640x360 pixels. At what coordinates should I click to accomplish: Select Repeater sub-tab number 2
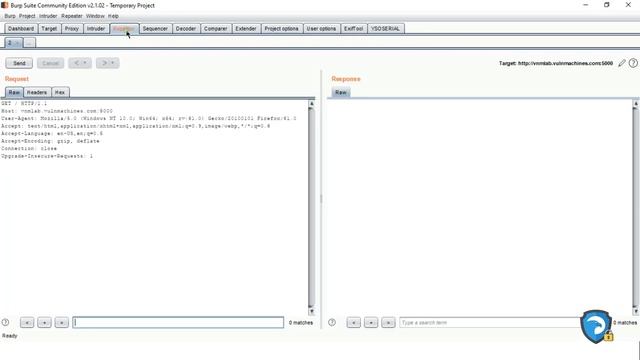(13, 42)
